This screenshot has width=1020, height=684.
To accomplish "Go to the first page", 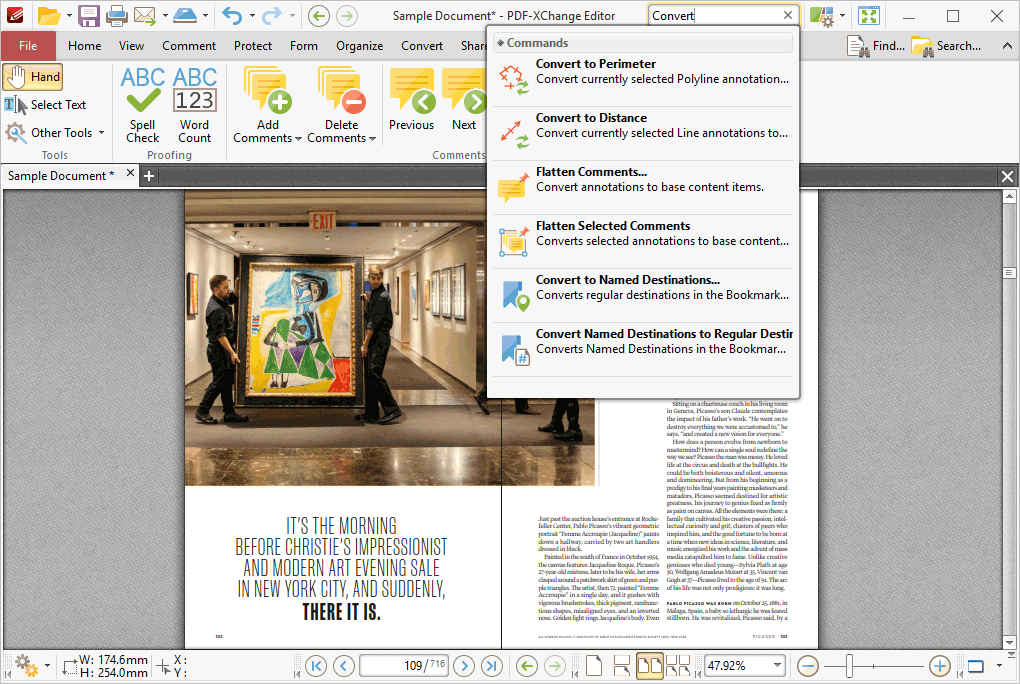I will point(316,666).
